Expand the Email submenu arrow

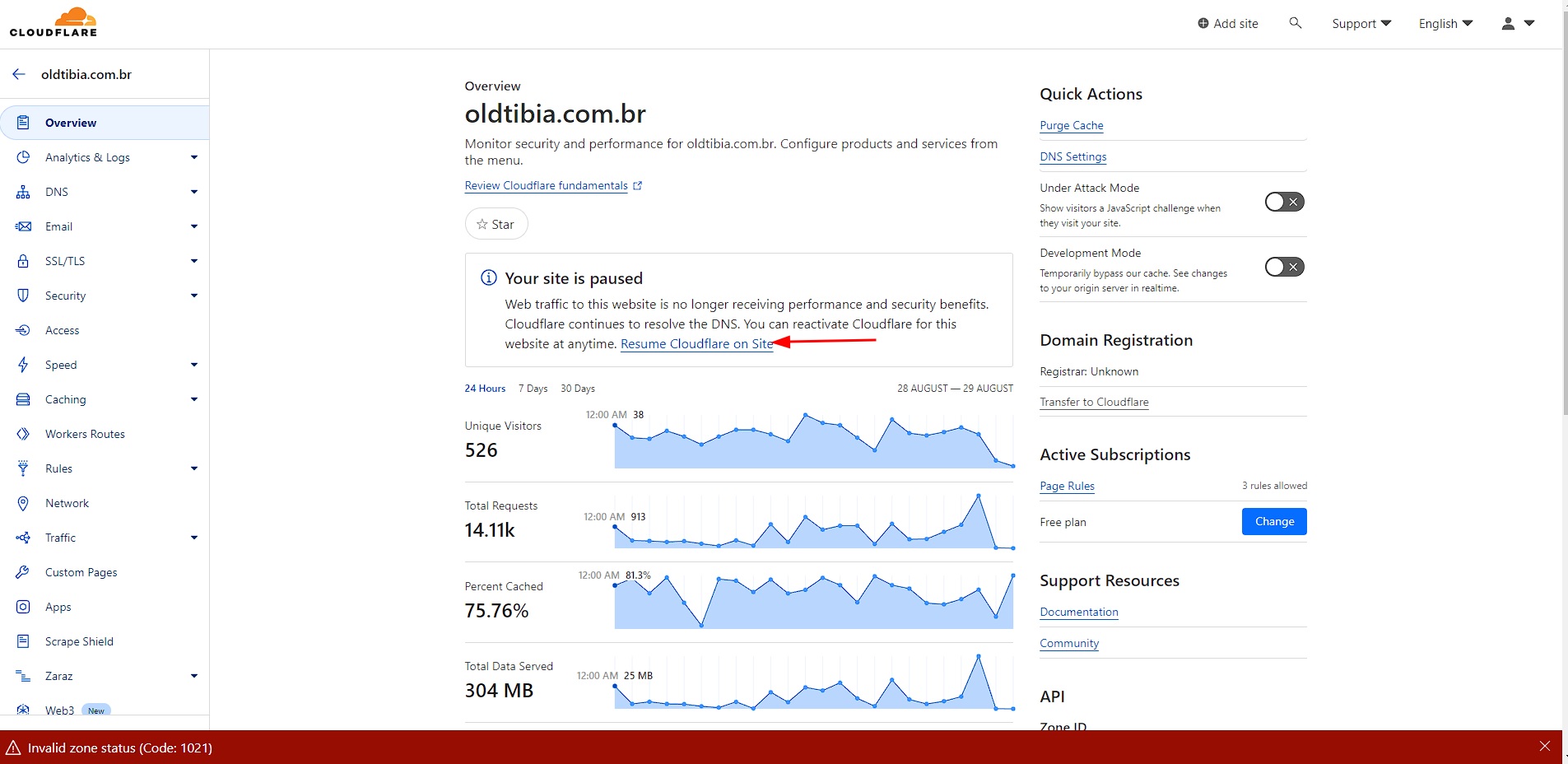pos(194,226)
